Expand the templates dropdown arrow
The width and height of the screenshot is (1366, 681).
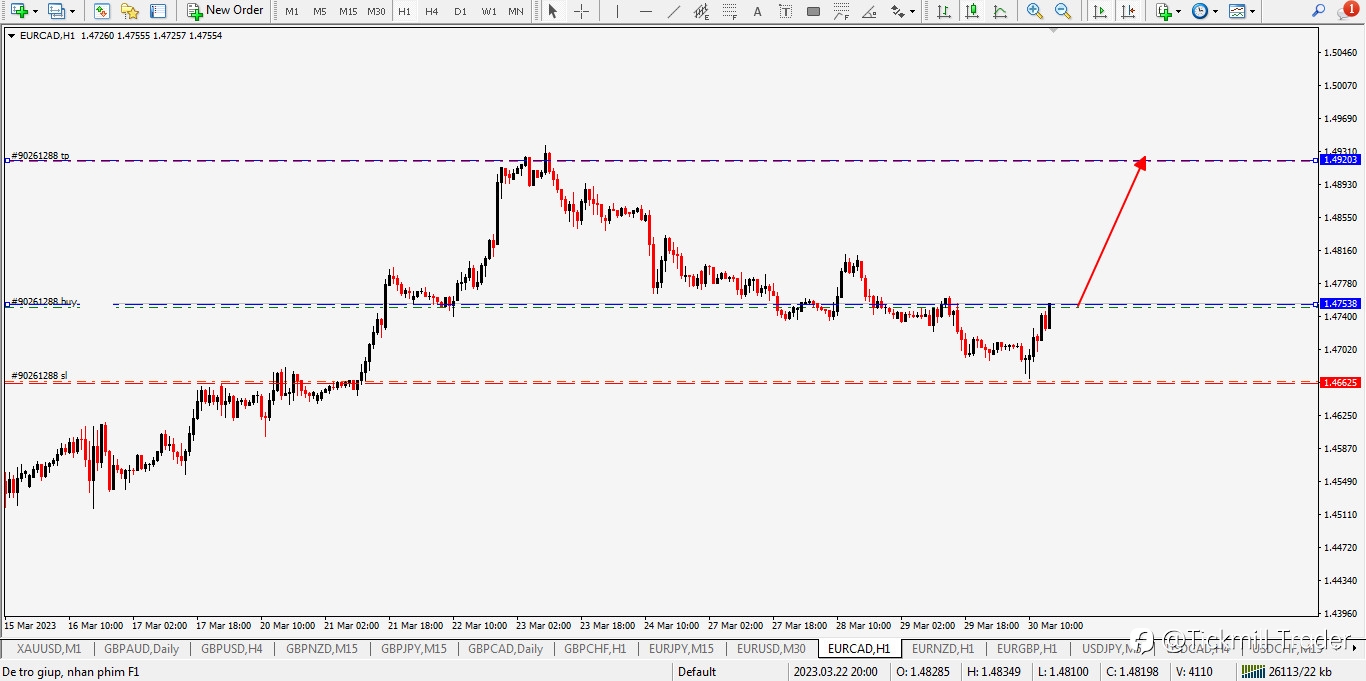[x=1252, y=11]
